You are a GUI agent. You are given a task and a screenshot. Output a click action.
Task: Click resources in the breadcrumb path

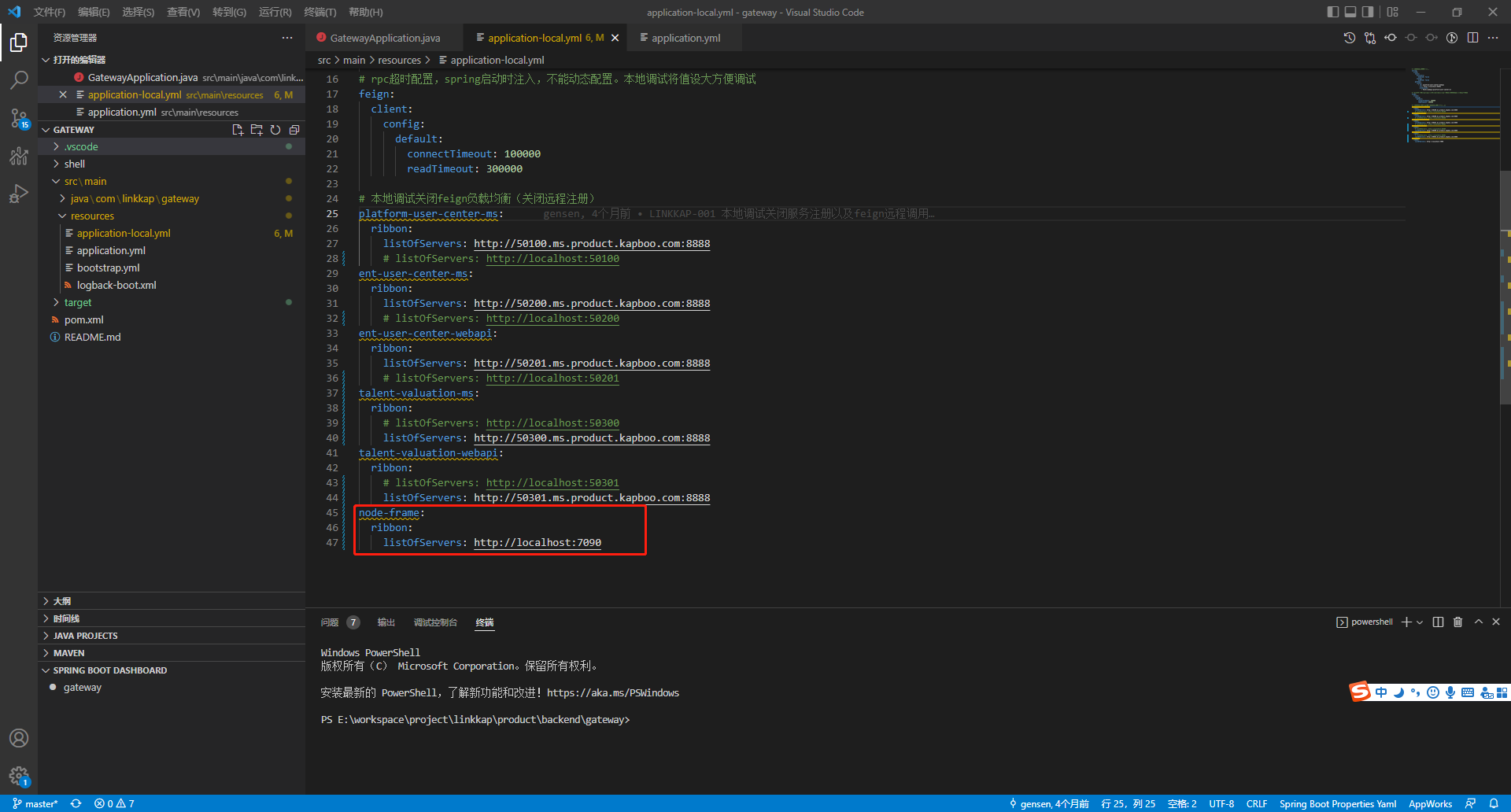pos(399,60)
